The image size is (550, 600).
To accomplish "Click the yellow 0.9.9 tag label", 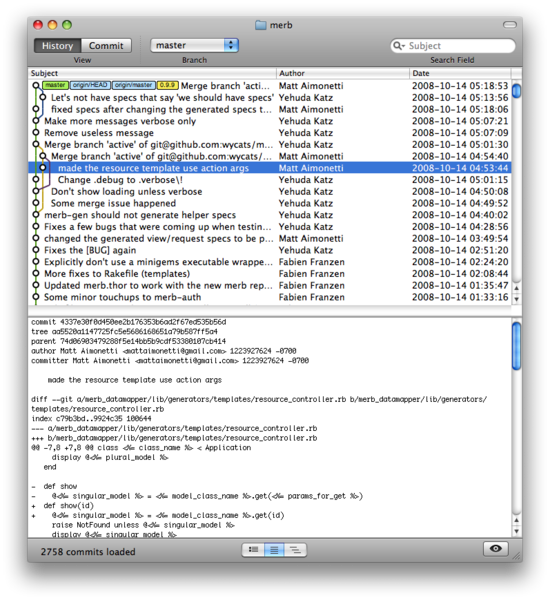I will coord(168,85).
